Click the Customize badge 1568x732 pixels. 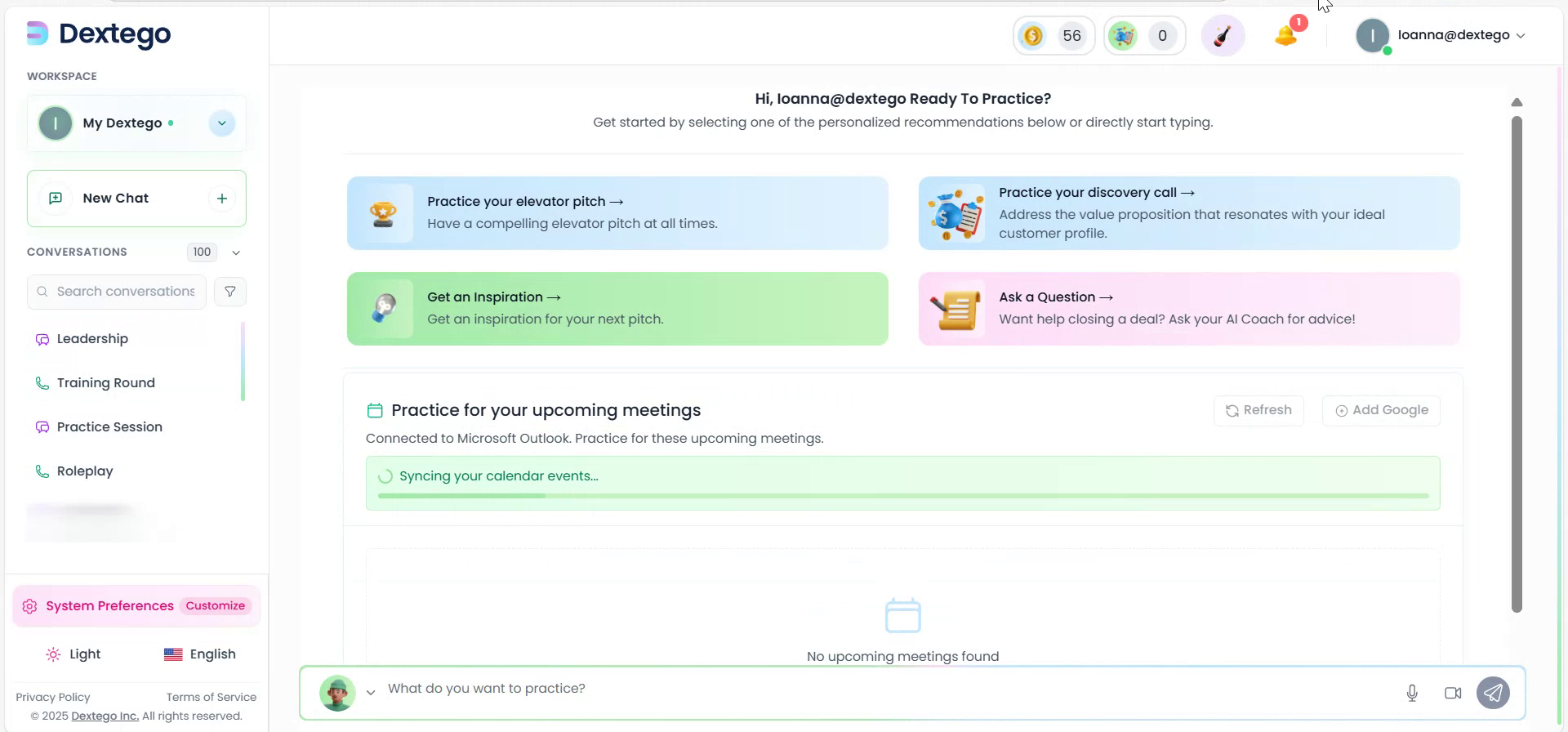pyautogui.click(x=216, y=606)
